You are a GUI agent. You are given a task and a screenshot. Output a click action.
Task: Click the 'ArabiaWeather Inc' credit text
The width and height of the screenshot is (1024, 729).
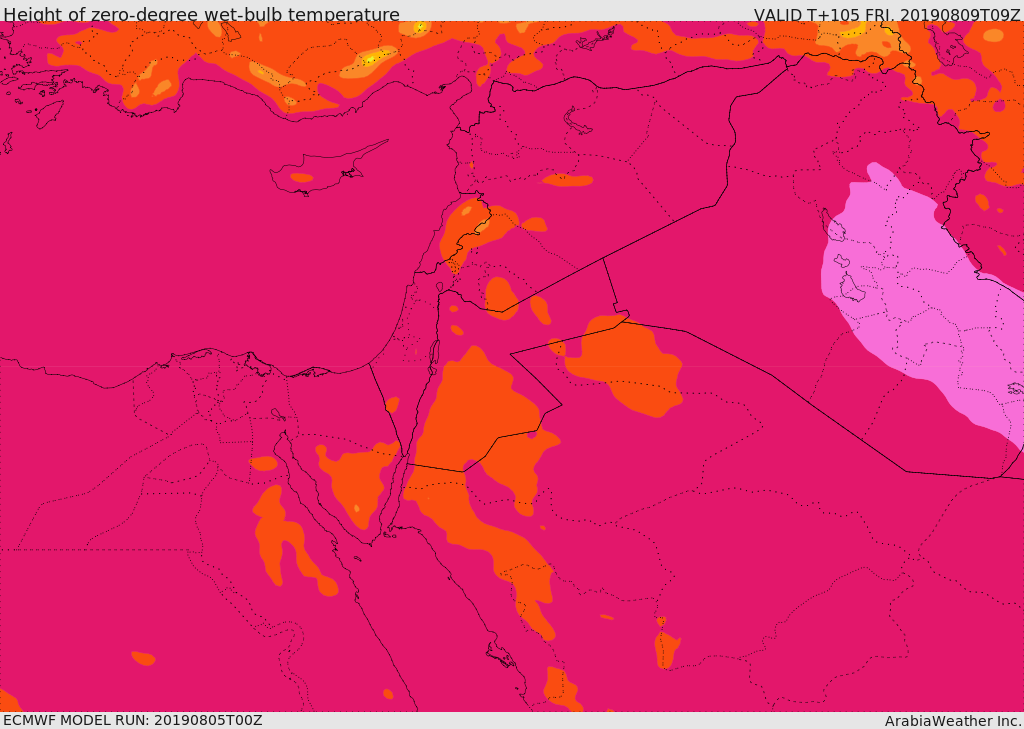[x=952, y=721]
